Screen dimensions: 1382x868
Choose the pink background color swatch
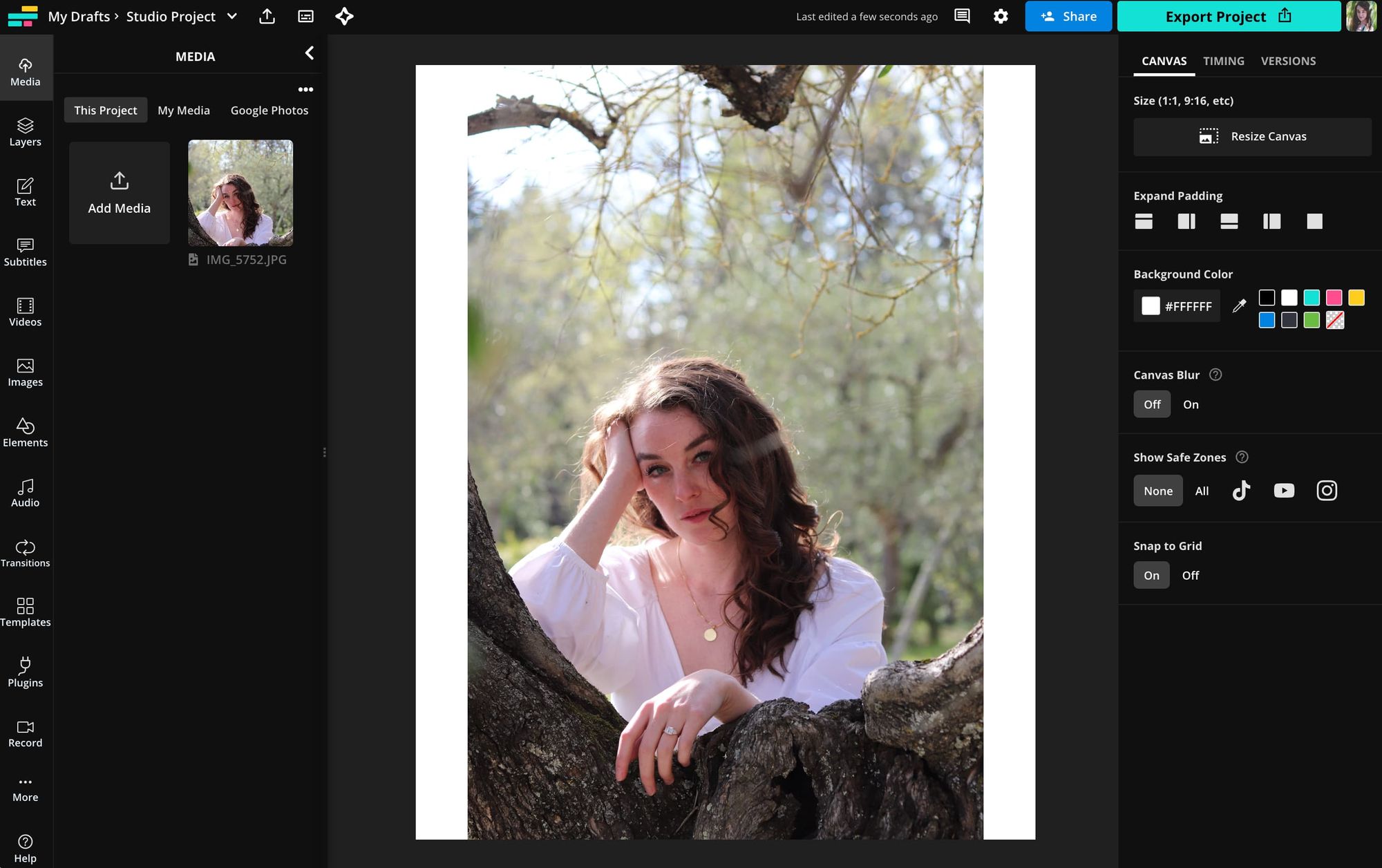(x=1334, y=298)
